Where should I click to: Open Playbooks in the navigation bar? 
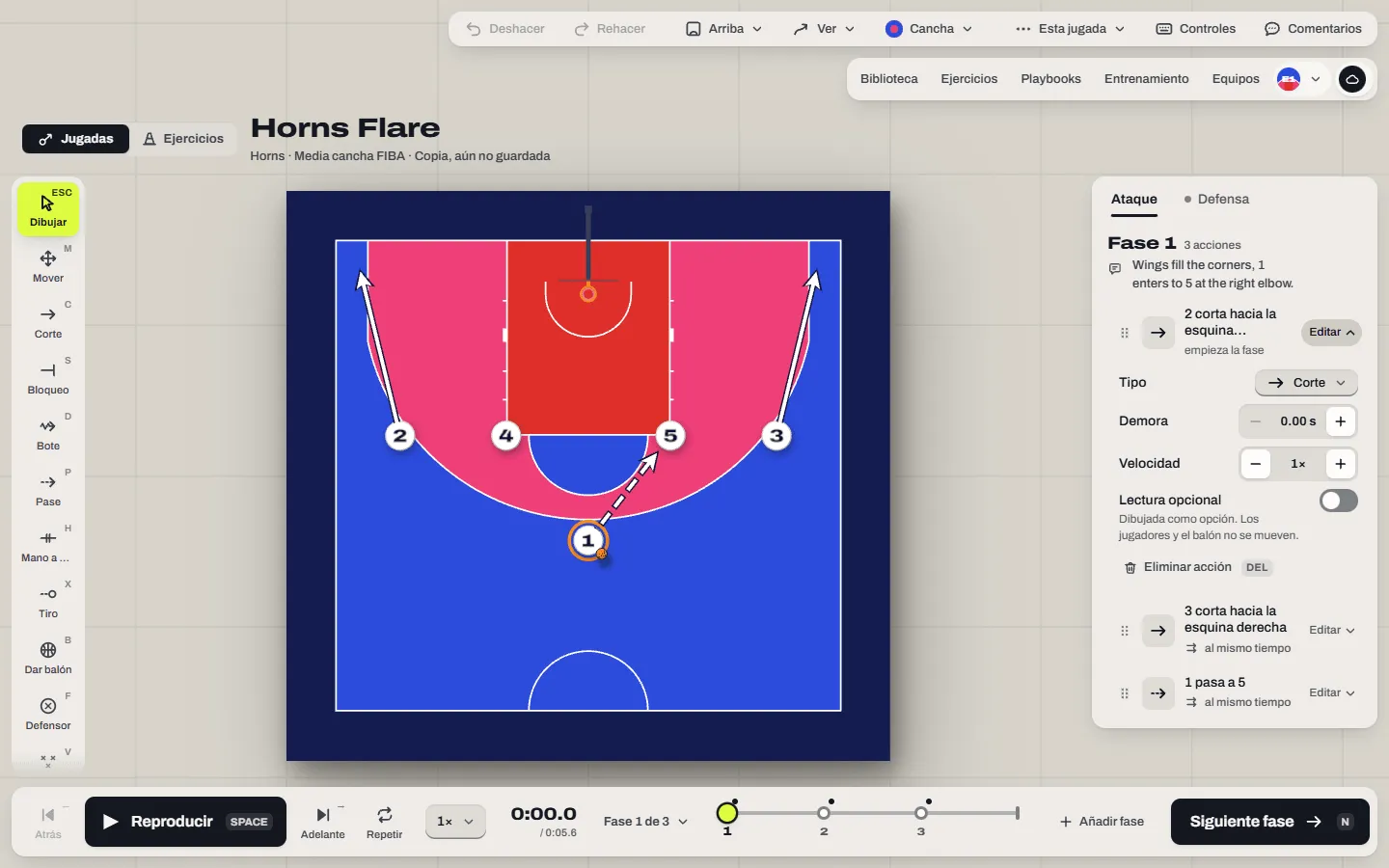[1050, 79]
